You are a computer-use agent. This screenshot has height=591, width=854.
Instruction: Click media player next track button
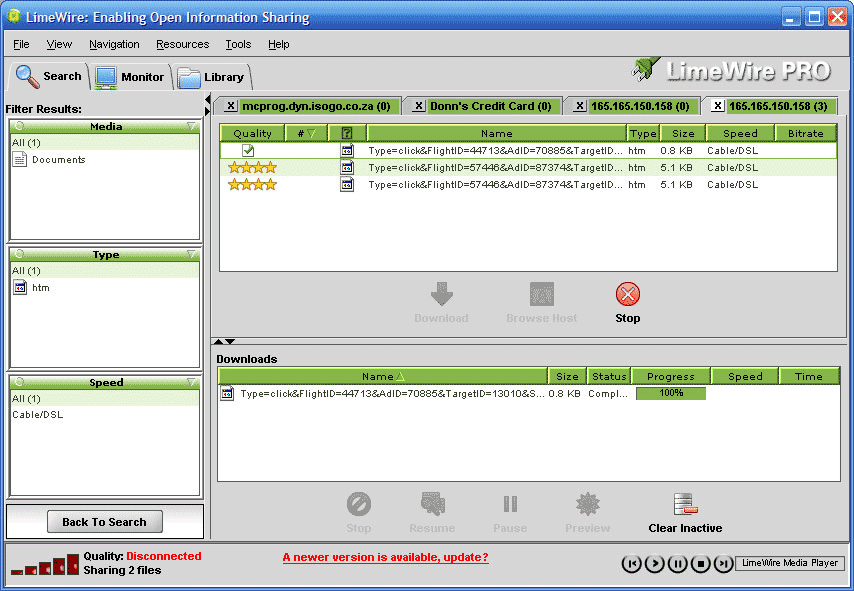pyautogui.click(x=724, y=563)
